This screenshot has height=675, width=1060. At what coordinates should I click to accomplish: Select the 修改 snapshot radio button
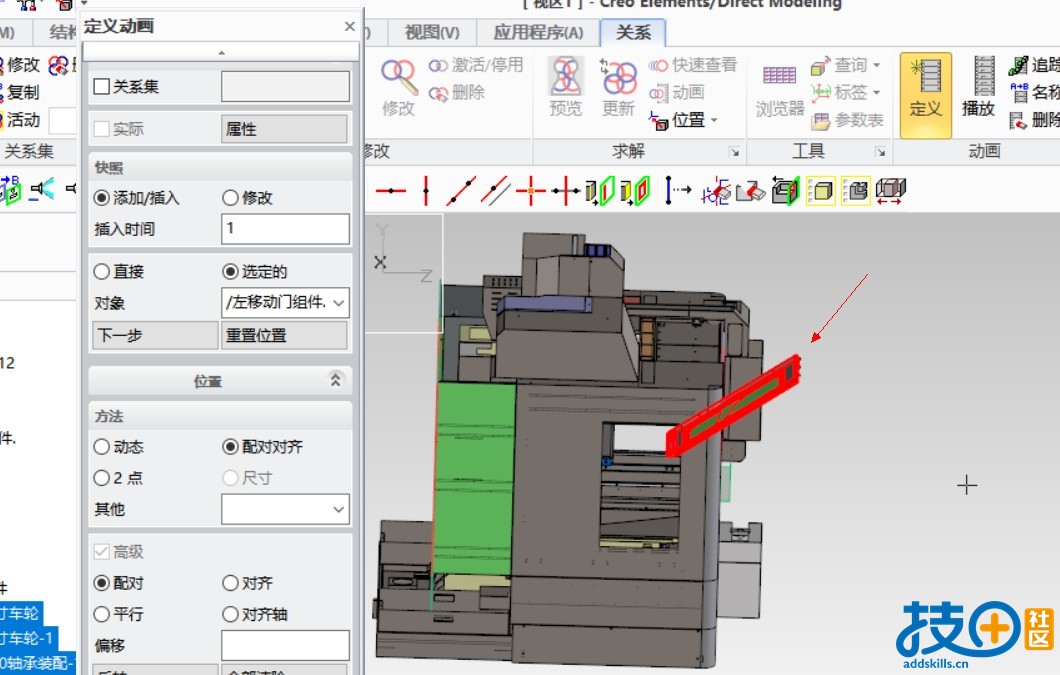pyautogui.click(x=230, y=197)
